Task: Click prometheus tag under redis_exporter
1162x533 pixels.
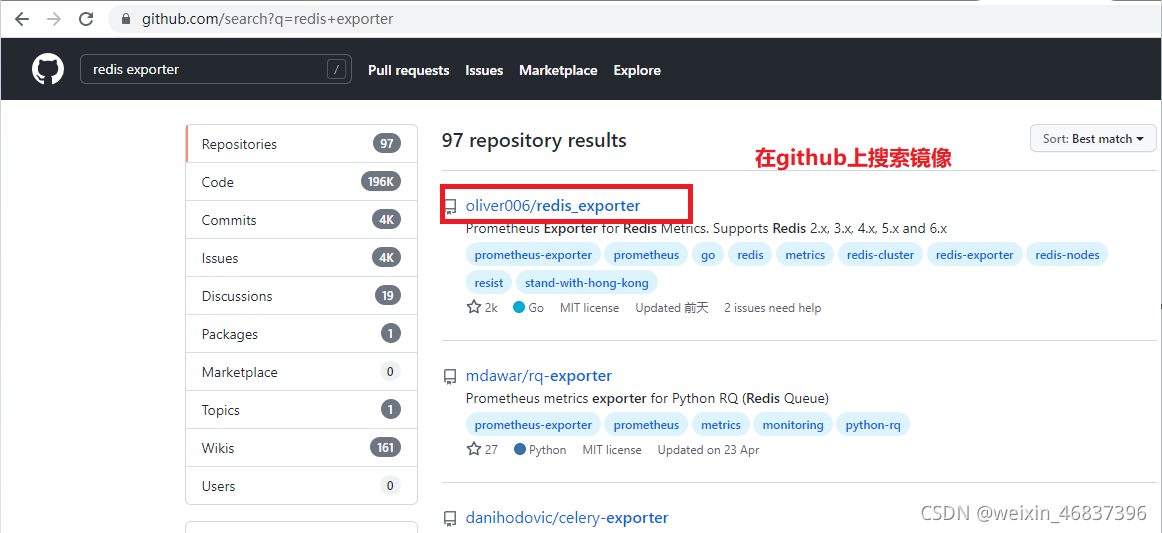Action: pos(646,255)
